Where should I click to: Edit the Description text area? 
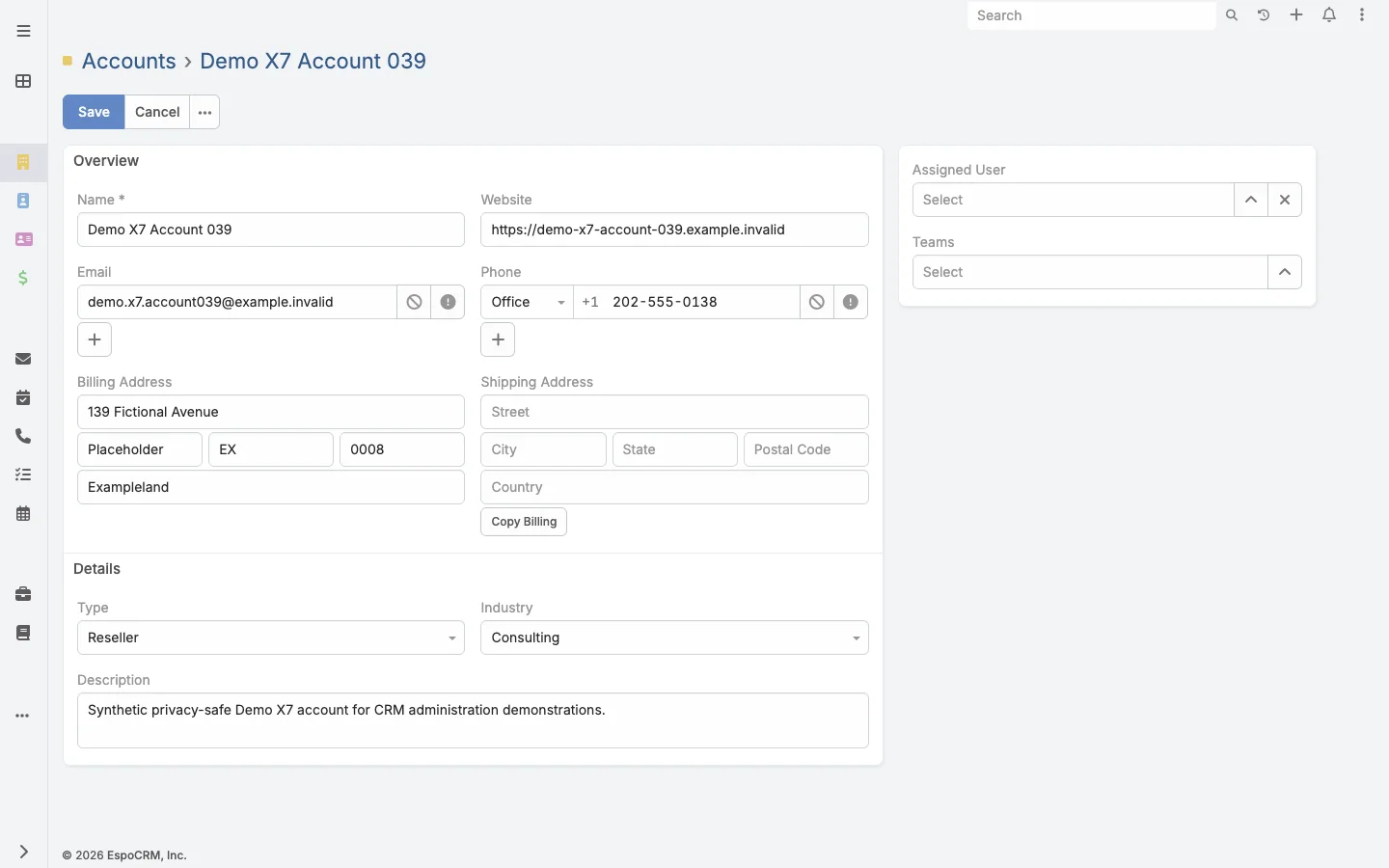point(473,720)
